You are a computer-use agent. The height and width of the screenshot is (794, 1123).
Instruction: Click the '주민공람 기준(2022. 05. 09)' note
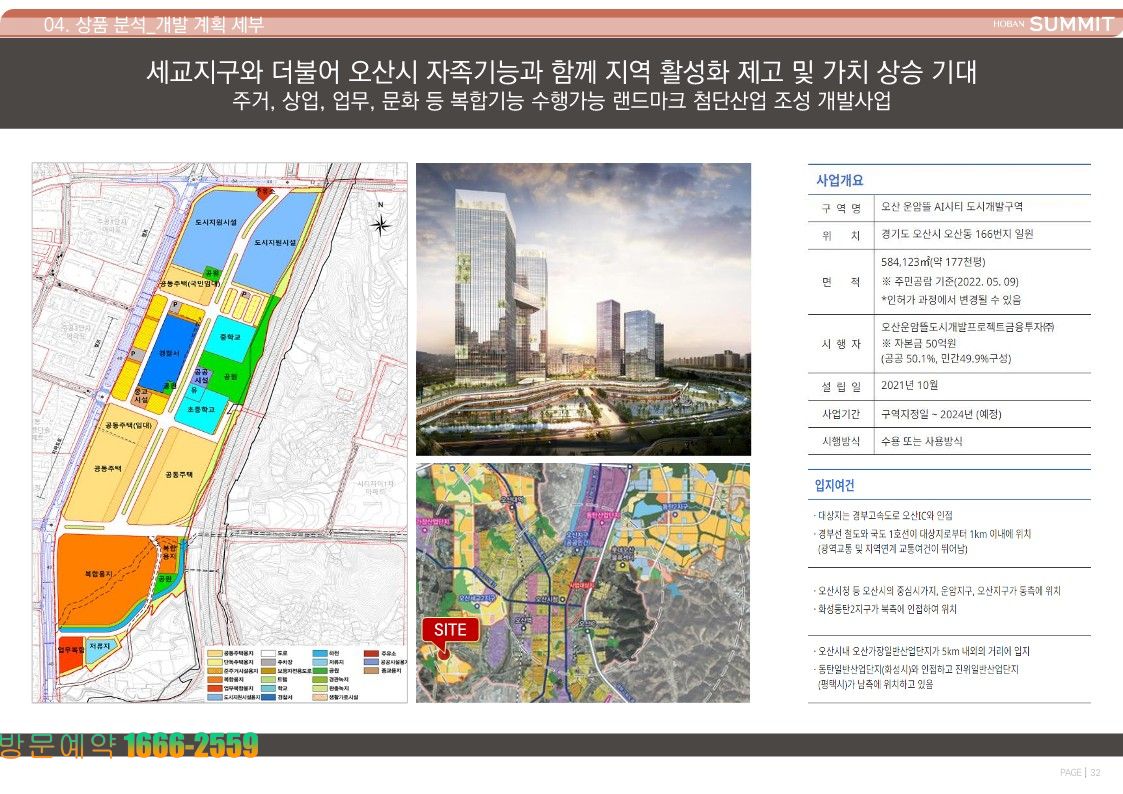click(950, 281)
